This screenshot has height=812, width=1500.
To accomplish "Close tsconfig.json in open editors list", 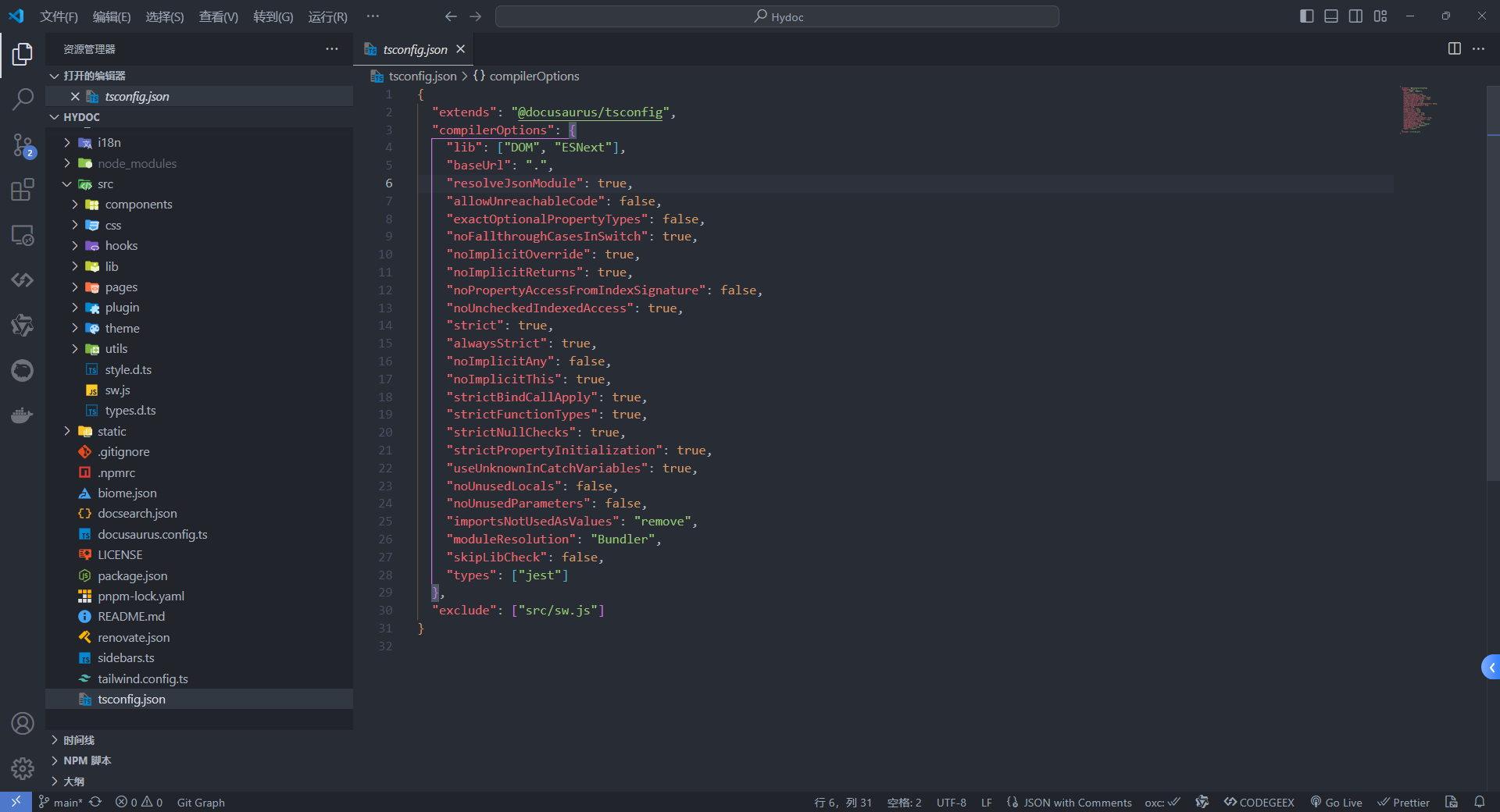I will point(75,96).
